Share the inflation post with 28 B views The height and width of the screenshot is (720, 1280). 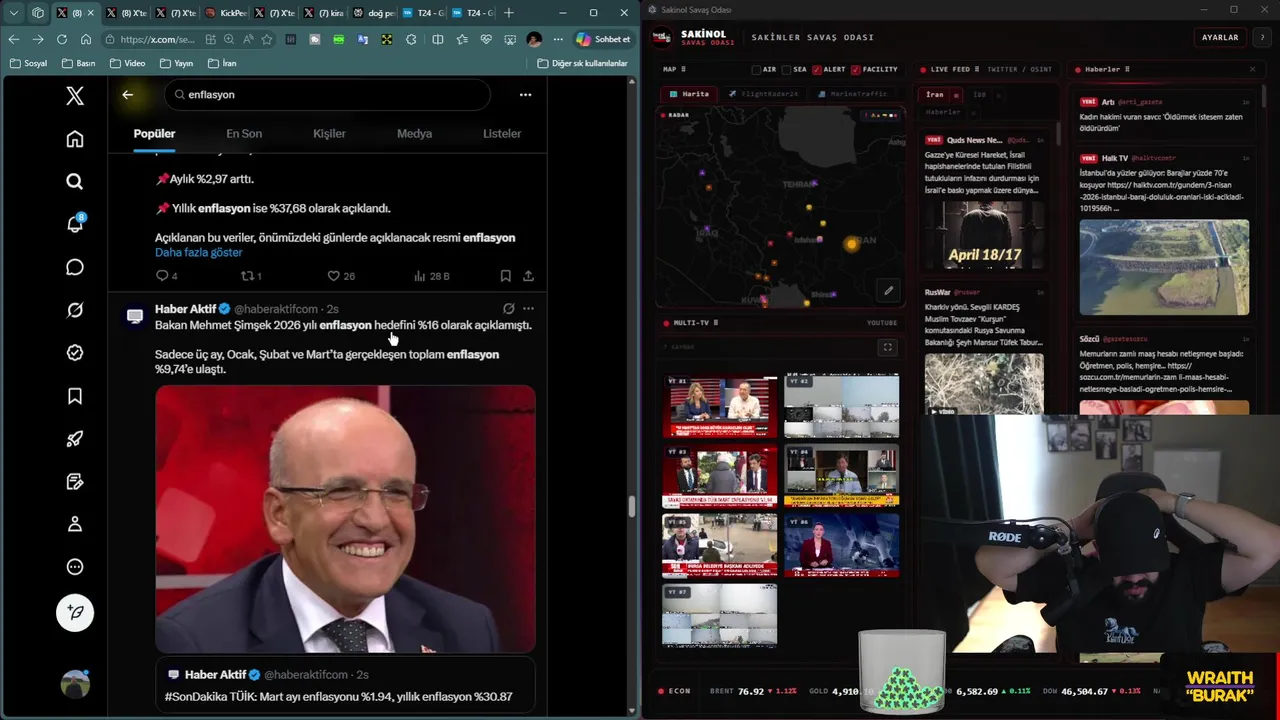pos(528,276)
